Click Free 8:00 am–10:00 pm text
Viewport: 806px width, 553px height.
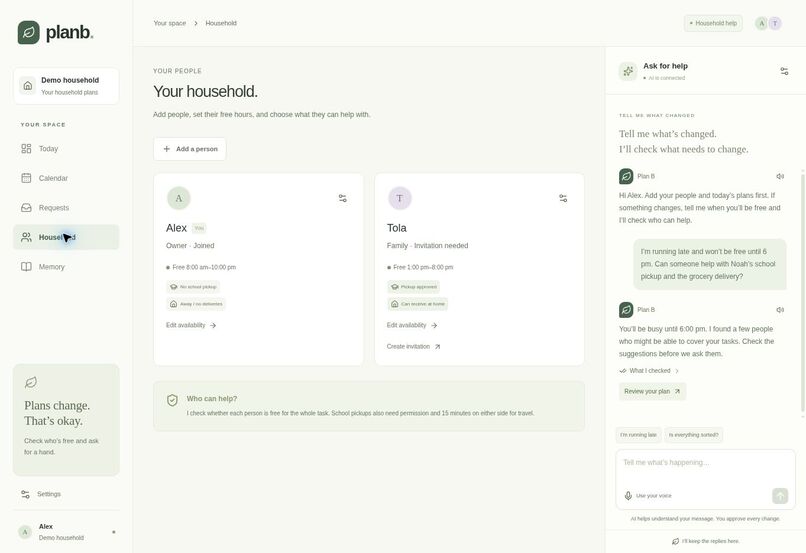(204, 267)
